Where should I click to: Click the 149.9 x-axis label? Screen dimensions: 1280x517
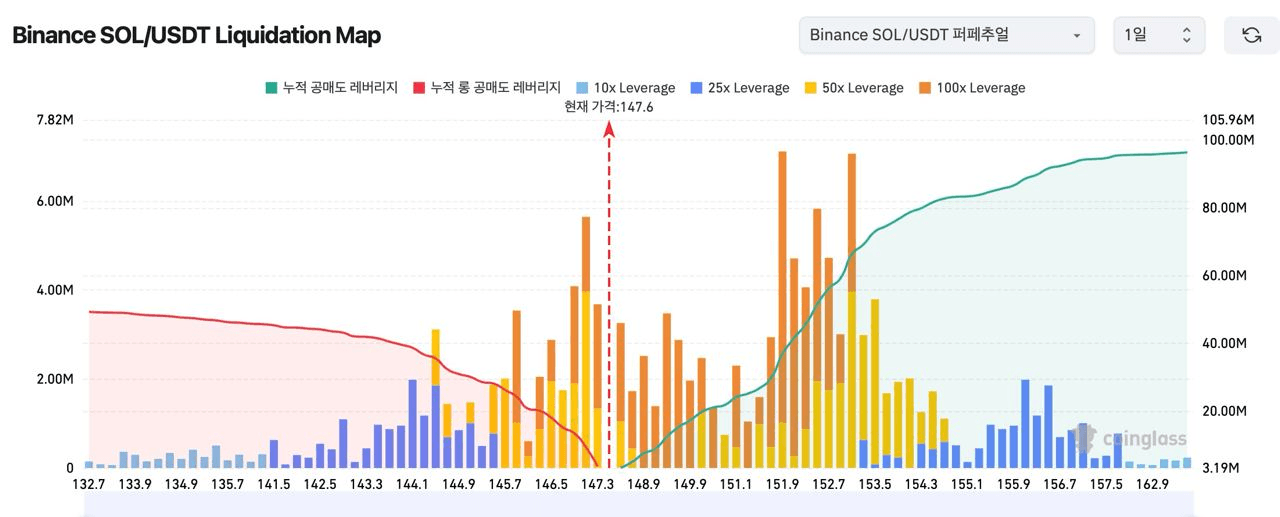pyautogui.click(x=690, y=484)
